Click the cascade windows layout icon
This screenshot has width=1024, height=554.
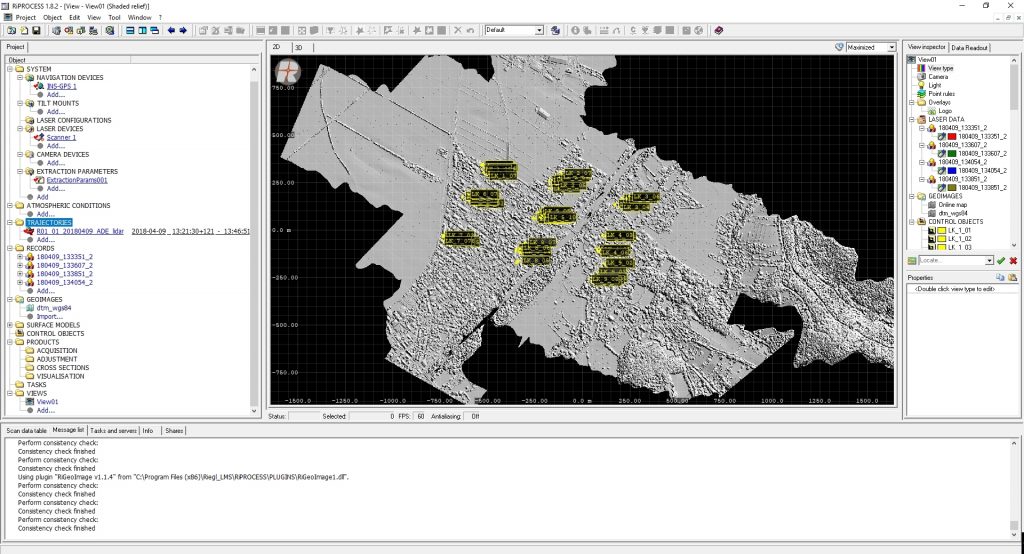154,31
